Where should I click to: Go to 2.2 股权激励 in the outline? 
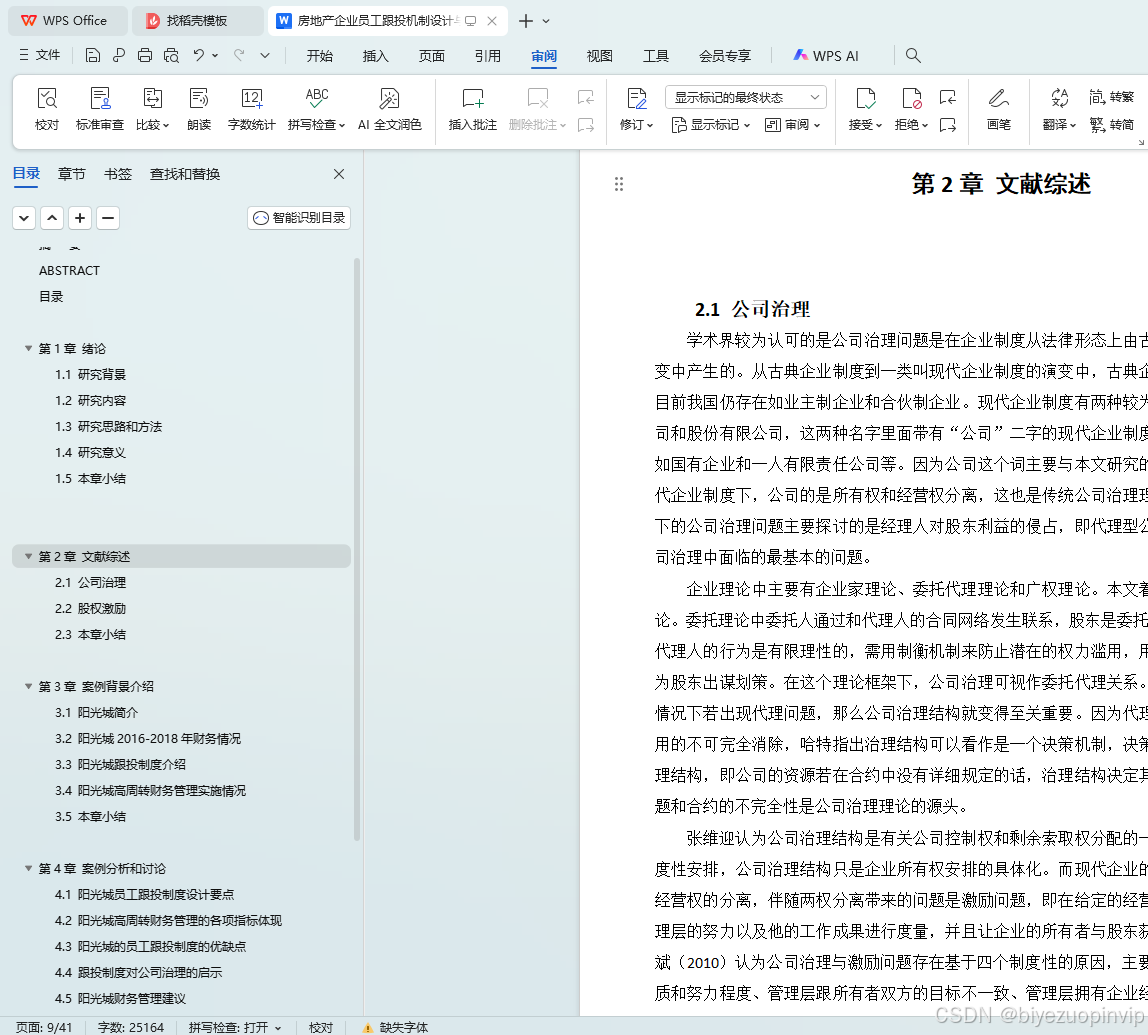tap(91, 608)
